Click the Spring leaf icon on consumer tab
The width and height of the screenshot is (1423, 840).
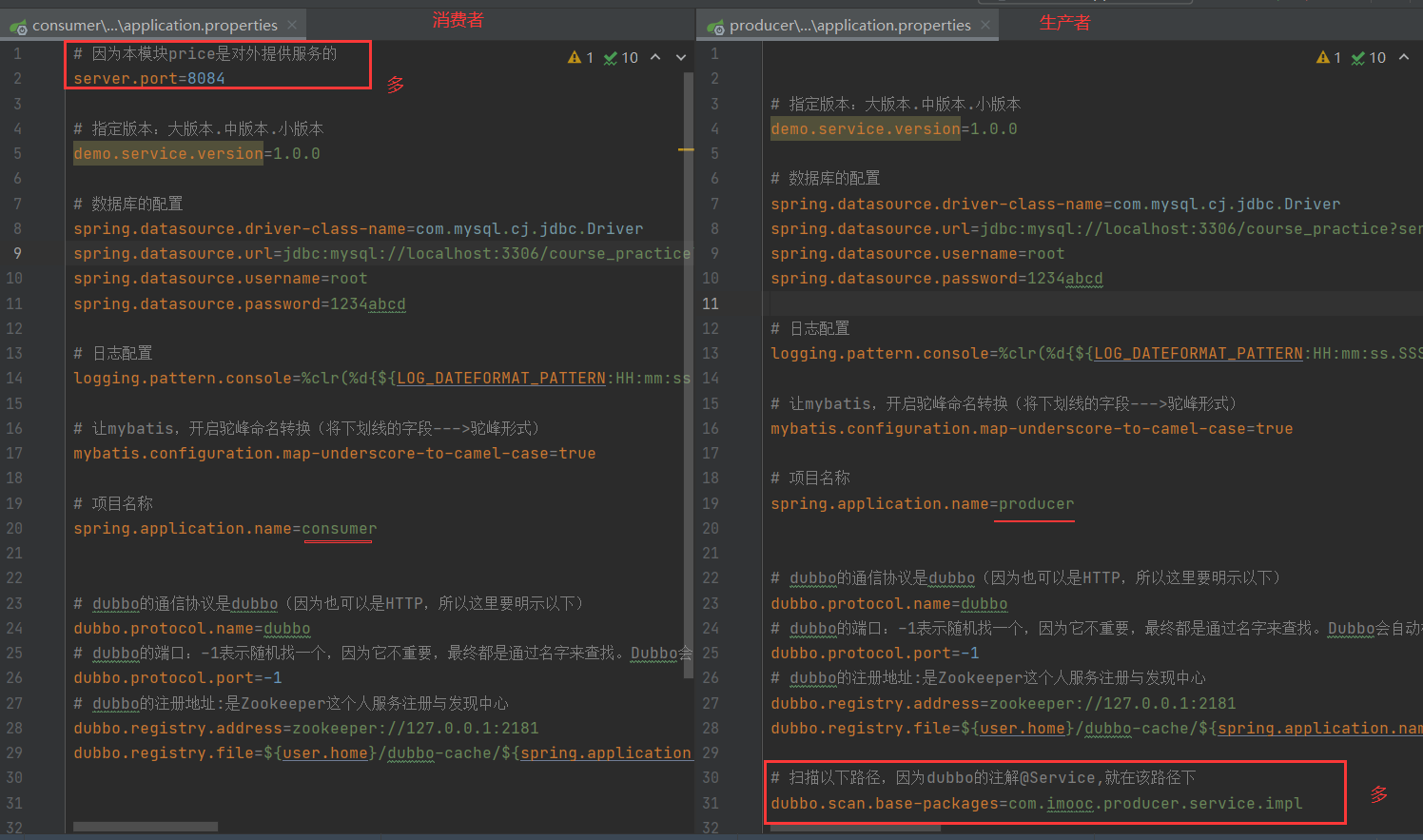[x=18, y=27]
